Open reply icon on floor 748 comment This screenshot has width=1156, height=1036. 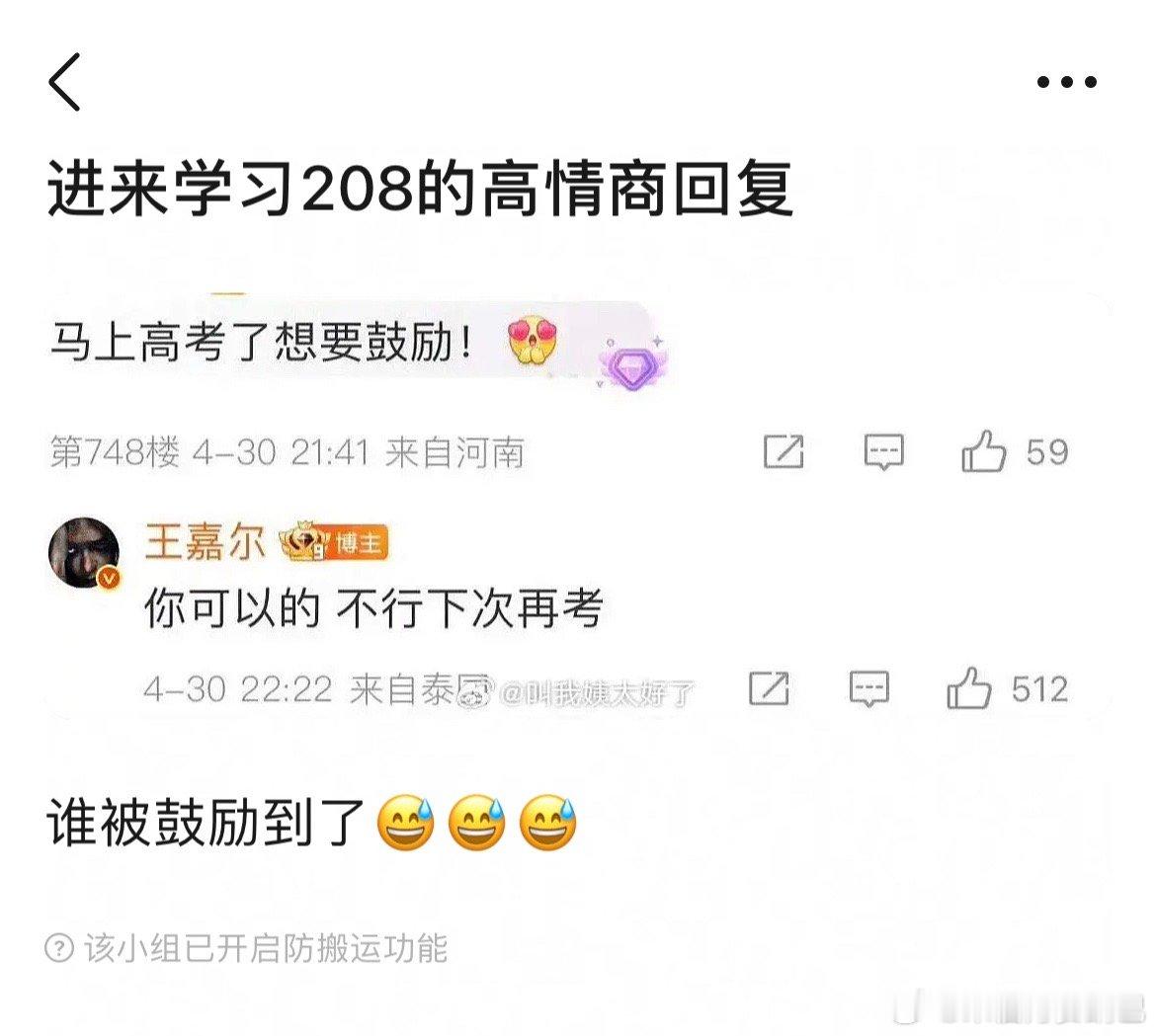[x=883, y=451]
